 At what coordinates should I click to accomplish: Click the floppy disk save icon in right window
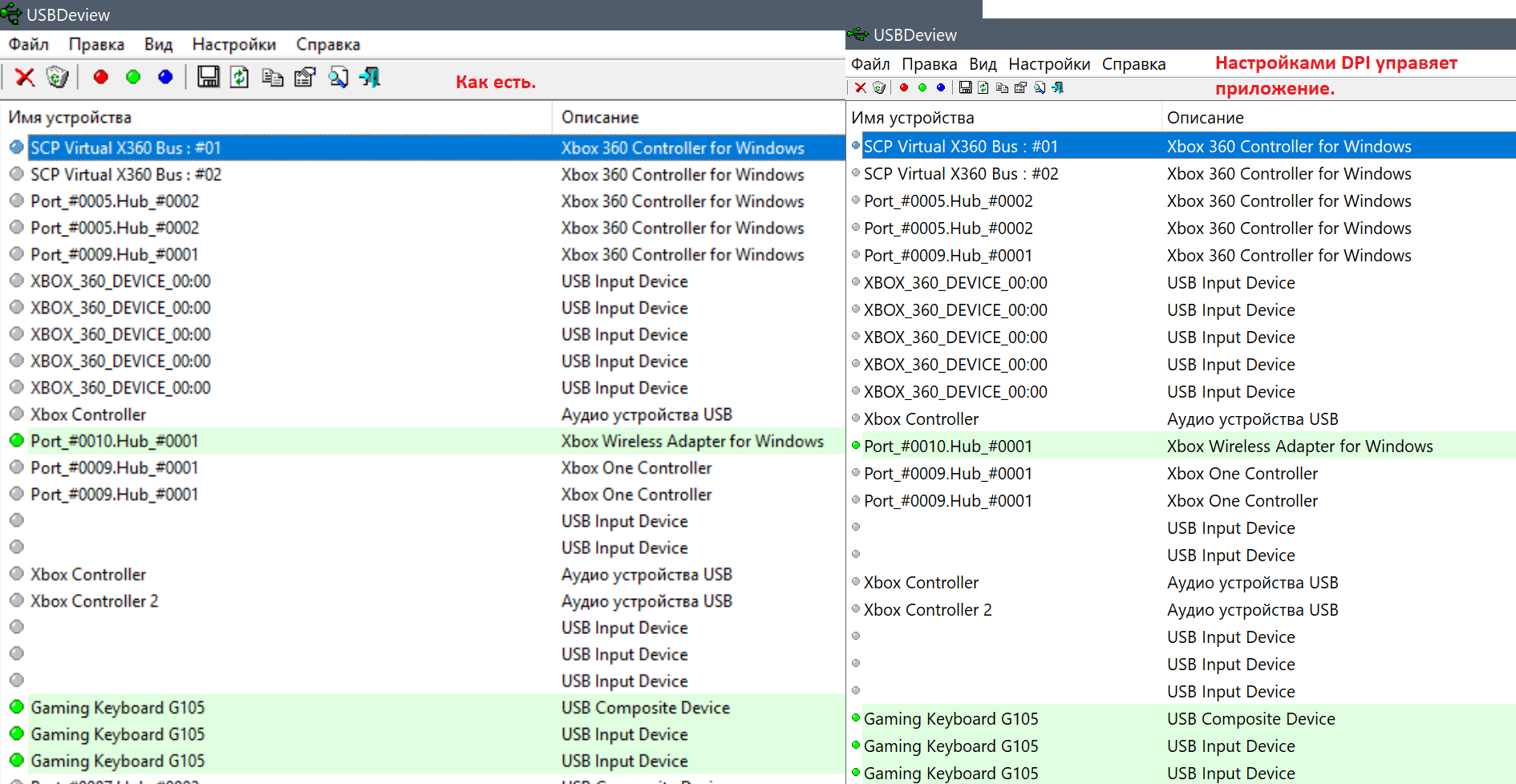coord(966,87)
